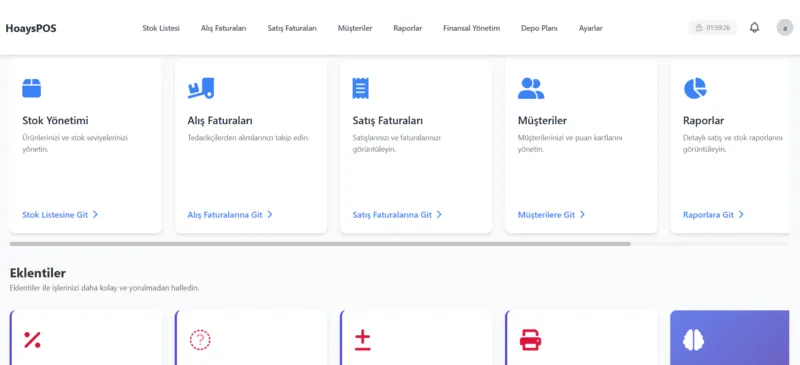Open Depo Planı in the top menu

tap(539, 28)
